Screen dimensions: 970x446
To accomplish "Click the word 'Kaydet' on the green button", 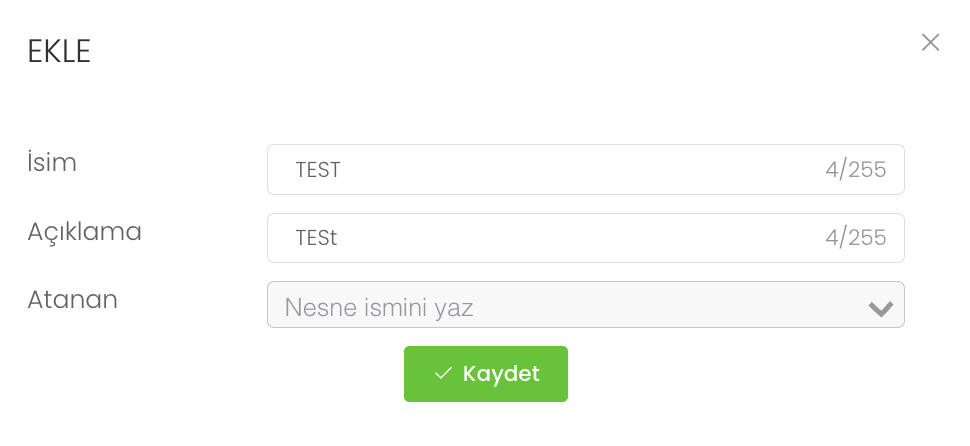I will (501, 374).
